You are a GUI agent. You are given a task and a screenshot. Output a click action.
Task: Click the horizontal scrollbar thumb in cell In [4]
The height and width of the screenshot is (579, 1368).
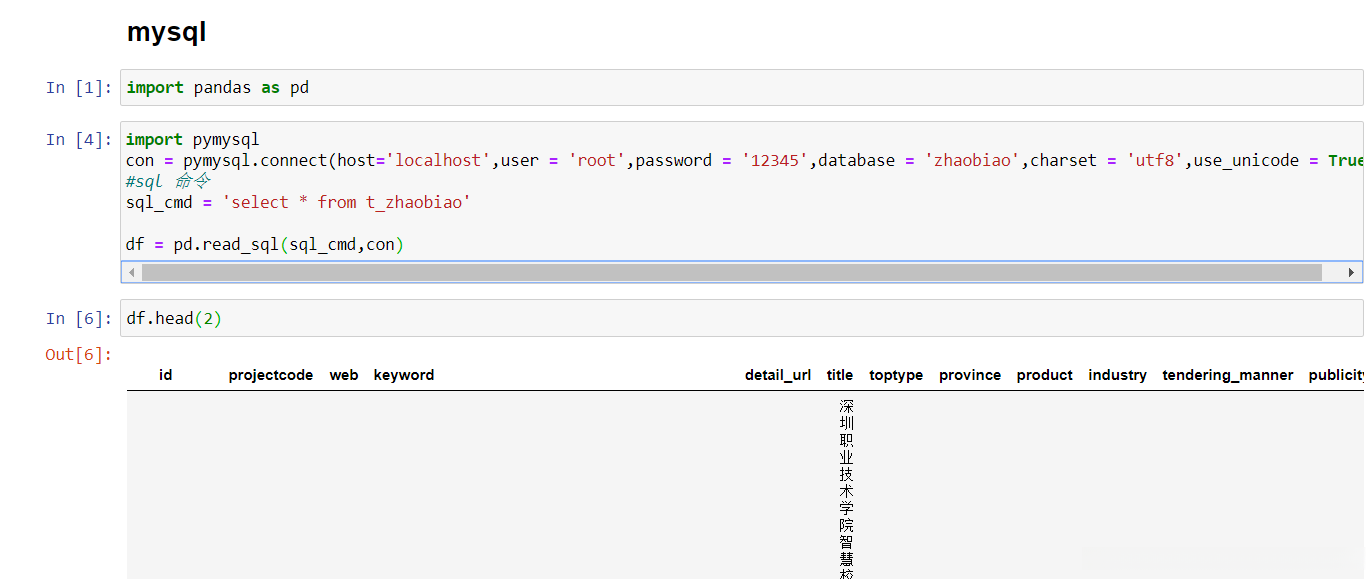(x=730, y=272)
